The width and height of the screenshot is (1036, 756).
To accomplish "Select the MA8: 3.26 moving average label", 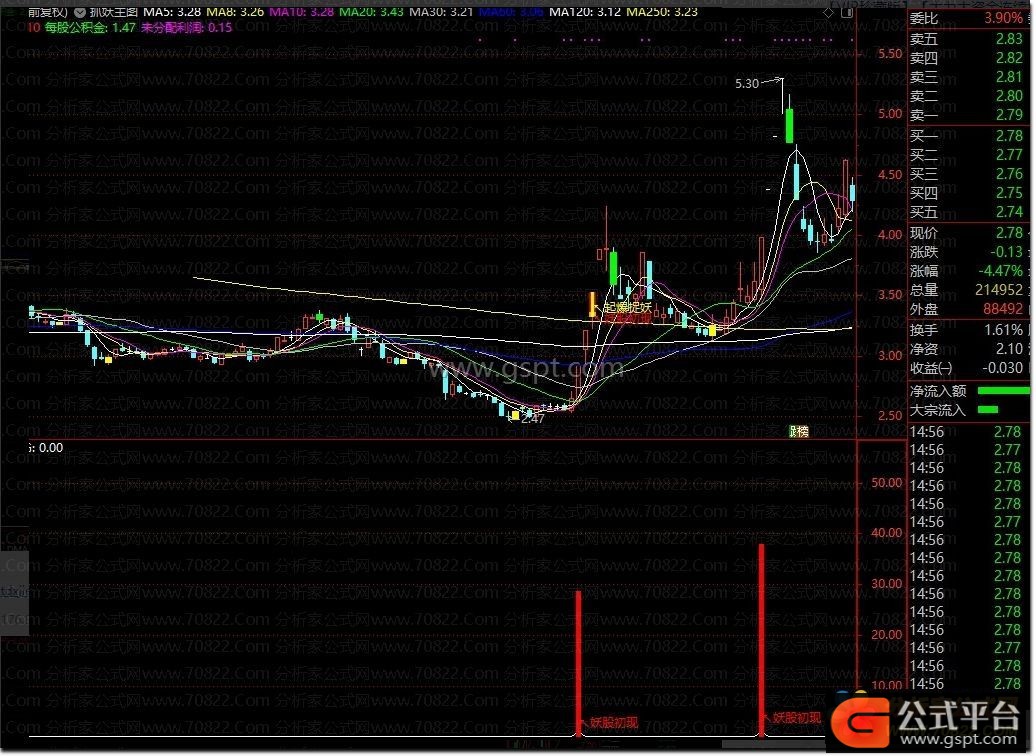I will pos(235,12).
